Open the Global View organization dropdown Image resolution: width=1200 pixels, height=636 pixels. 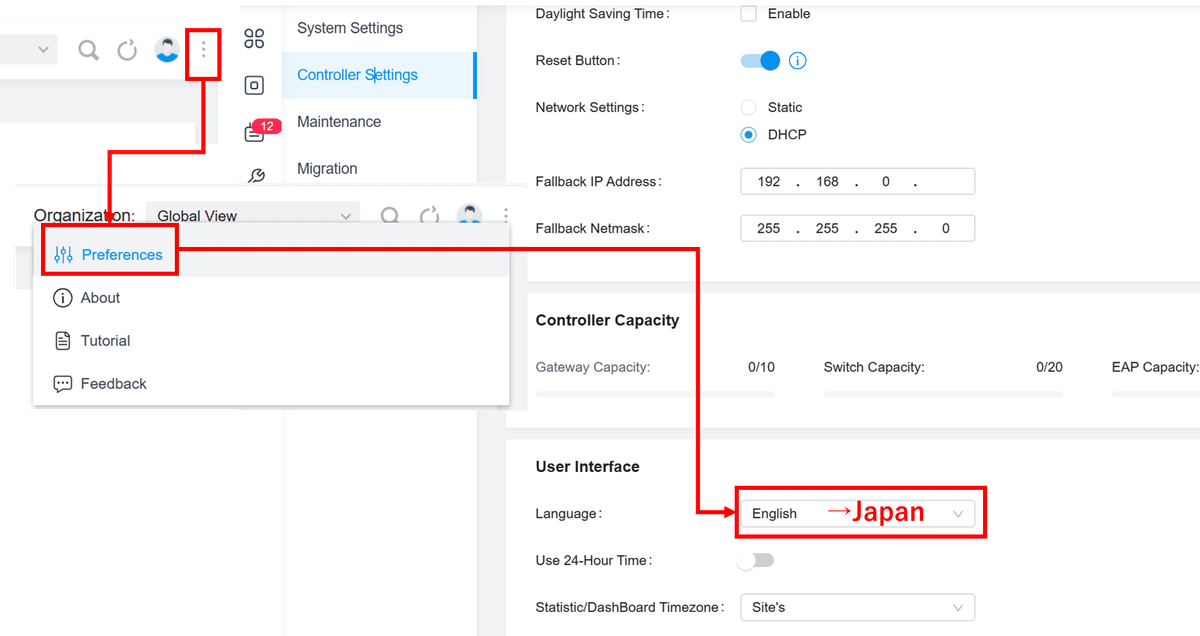tap(252, 214)
